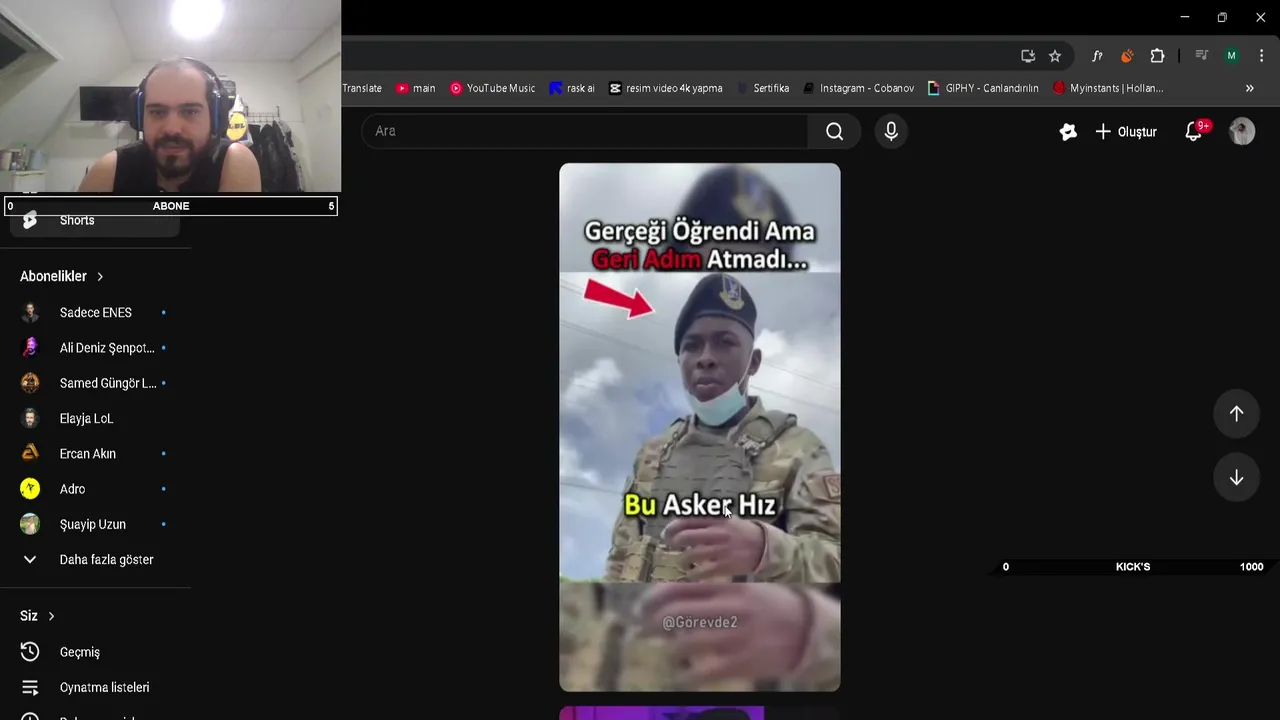Open the orange extension icon
The height and width of the screenshot is (720, 1280).
1127,56
